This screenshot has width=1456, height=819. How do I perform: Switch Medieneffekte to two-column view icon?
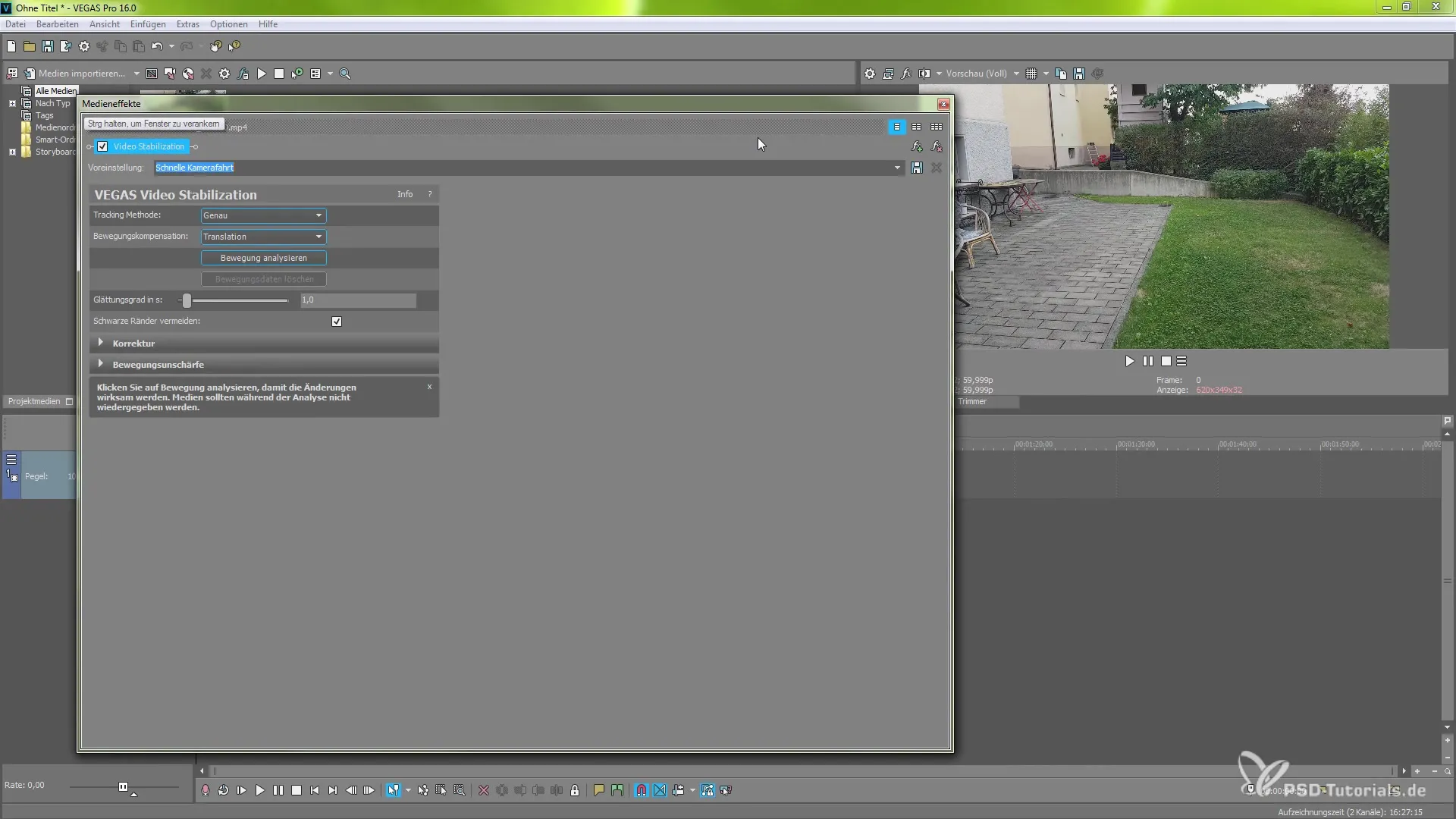917,127
